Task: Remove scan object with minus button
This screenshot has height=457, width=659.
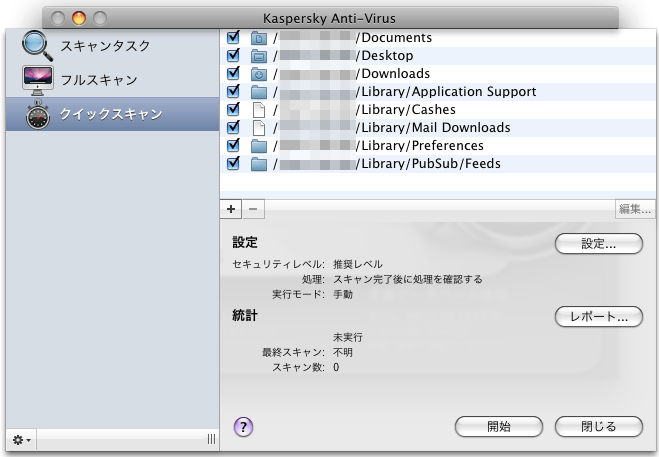Action: [253, 209]
